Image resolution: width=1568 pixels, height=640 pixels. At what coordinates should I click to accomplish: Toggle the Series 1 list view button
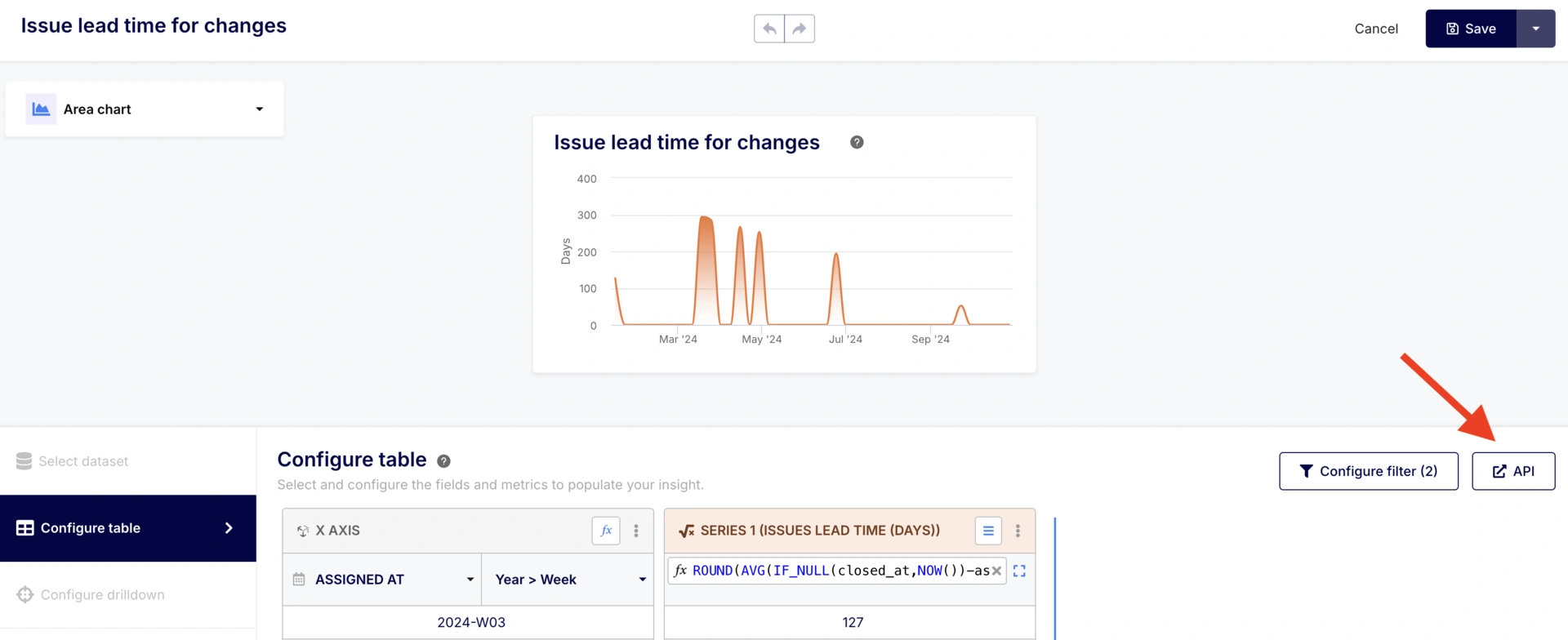[x=988, y=531]
